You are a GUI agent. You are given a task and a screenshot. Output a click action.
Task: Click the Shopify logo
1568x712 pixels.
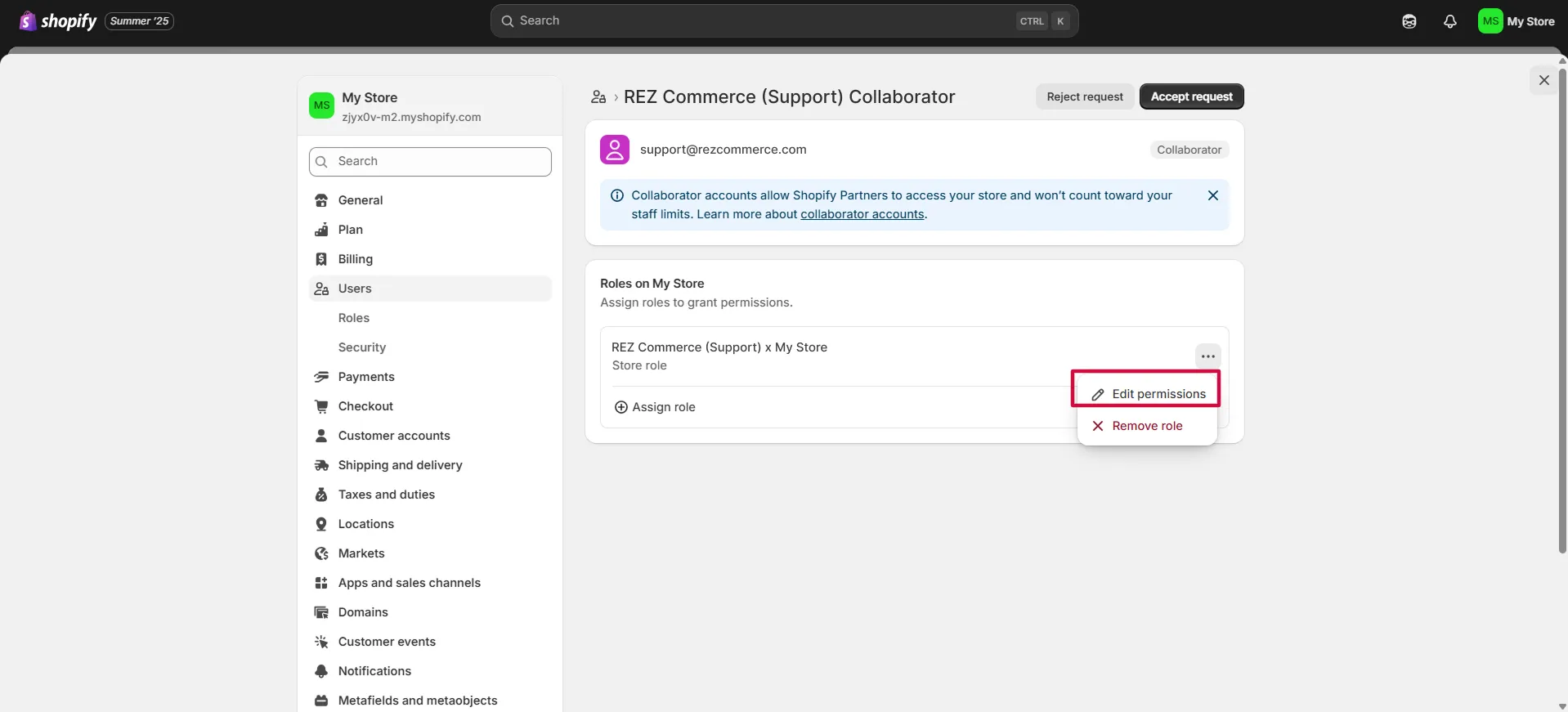[57, 21]
